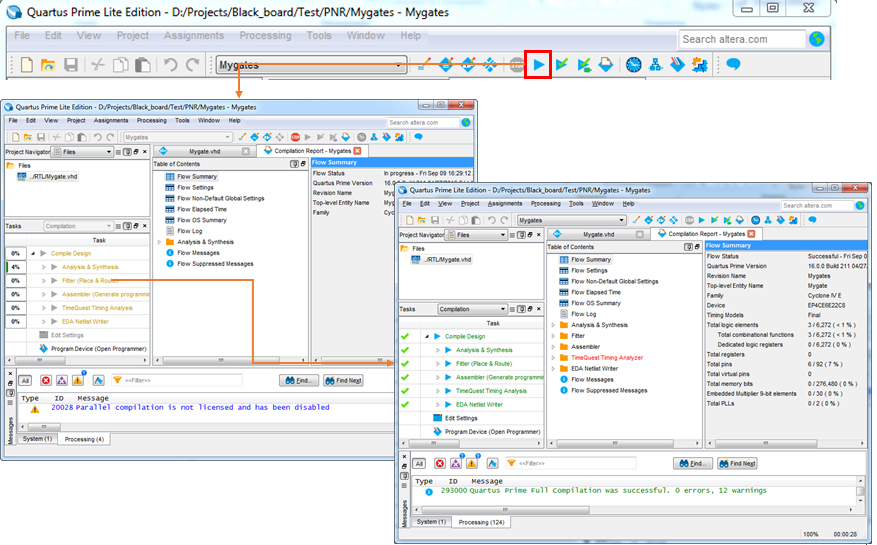Click Find Next button in successful window messages

(737, 463)
